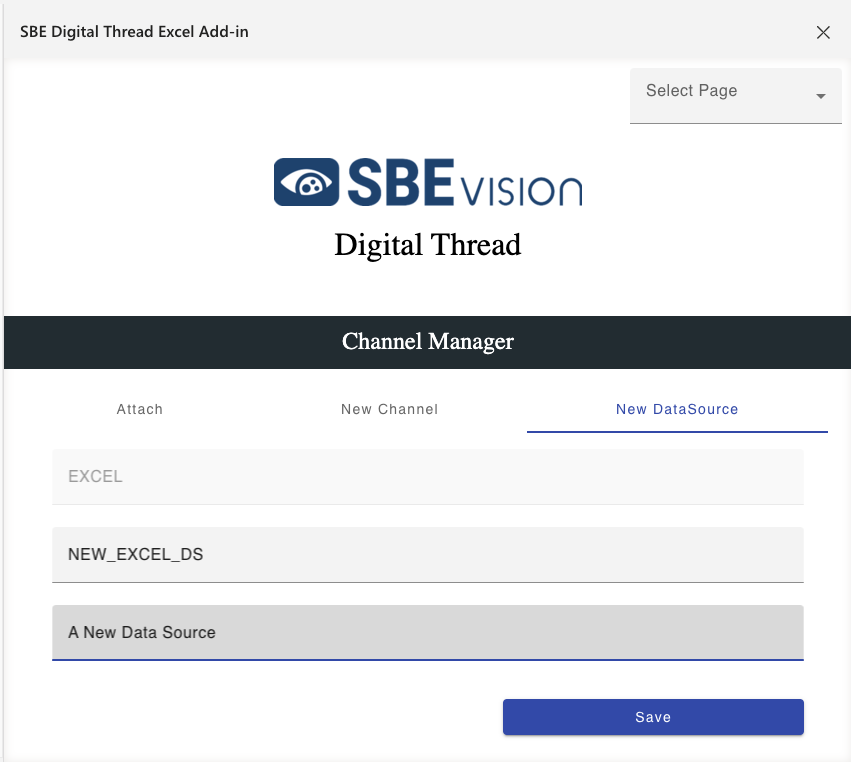The height and width of the screenshot is (762, 851).
Task: Click the dropdown arrow beside Select Page
Action: click(820, 96)
